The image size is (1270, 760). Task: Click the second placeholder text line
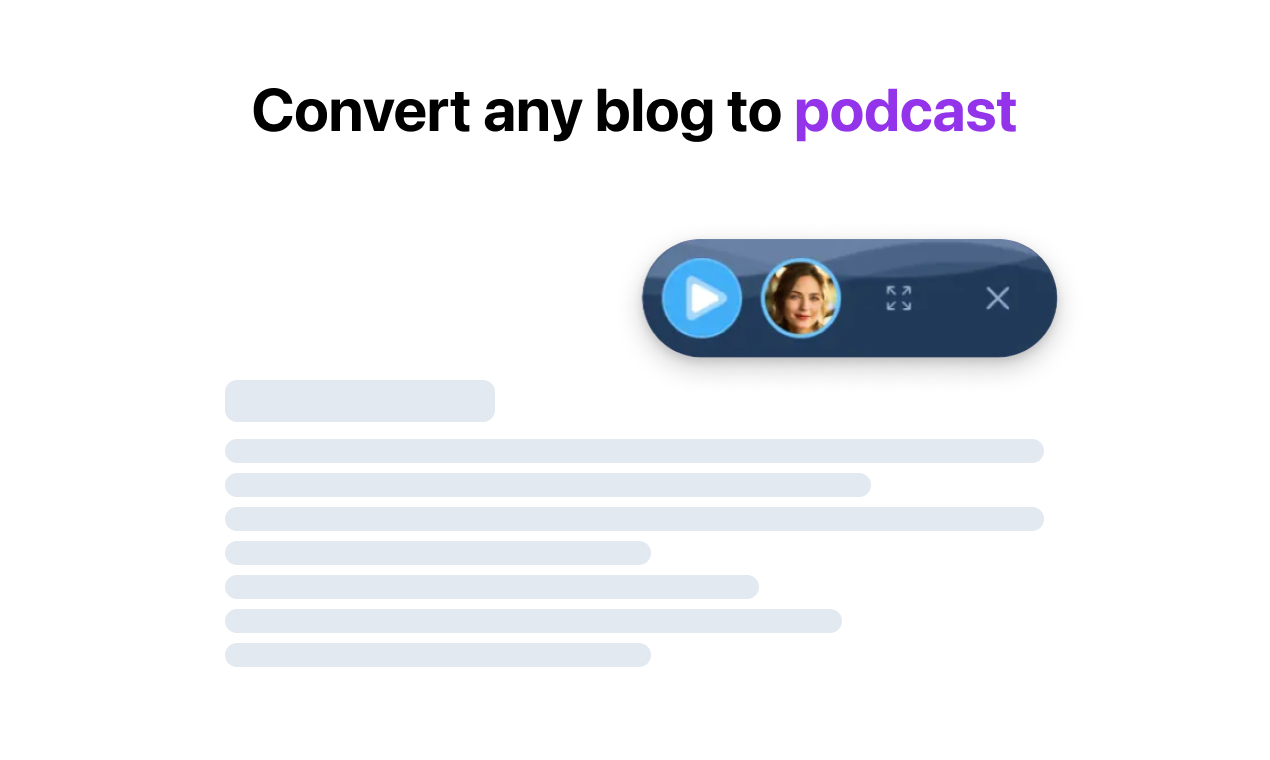(548, 485)
